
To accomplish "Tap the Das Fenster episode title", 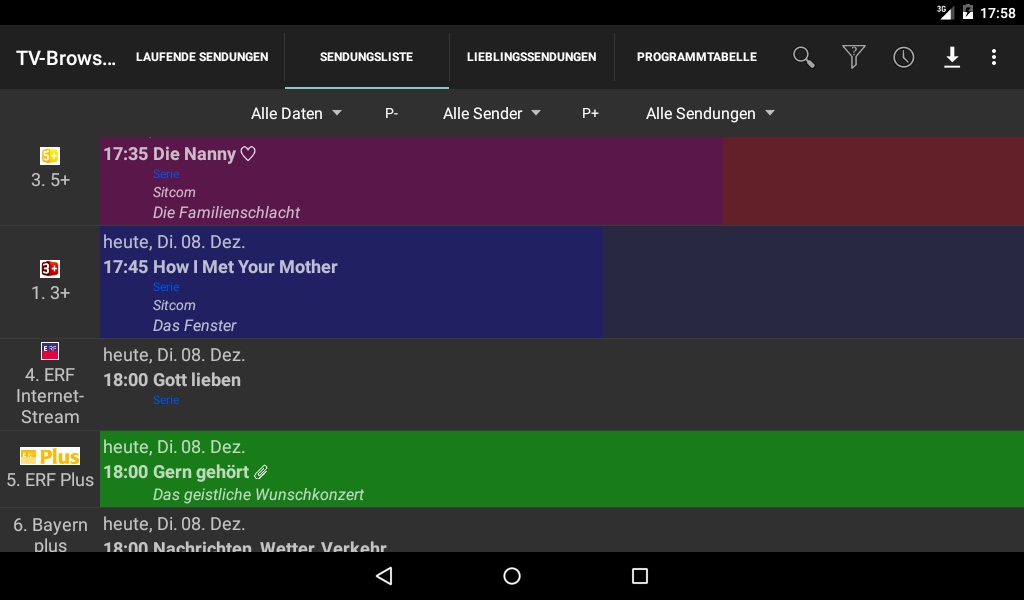I will [195, 326].
